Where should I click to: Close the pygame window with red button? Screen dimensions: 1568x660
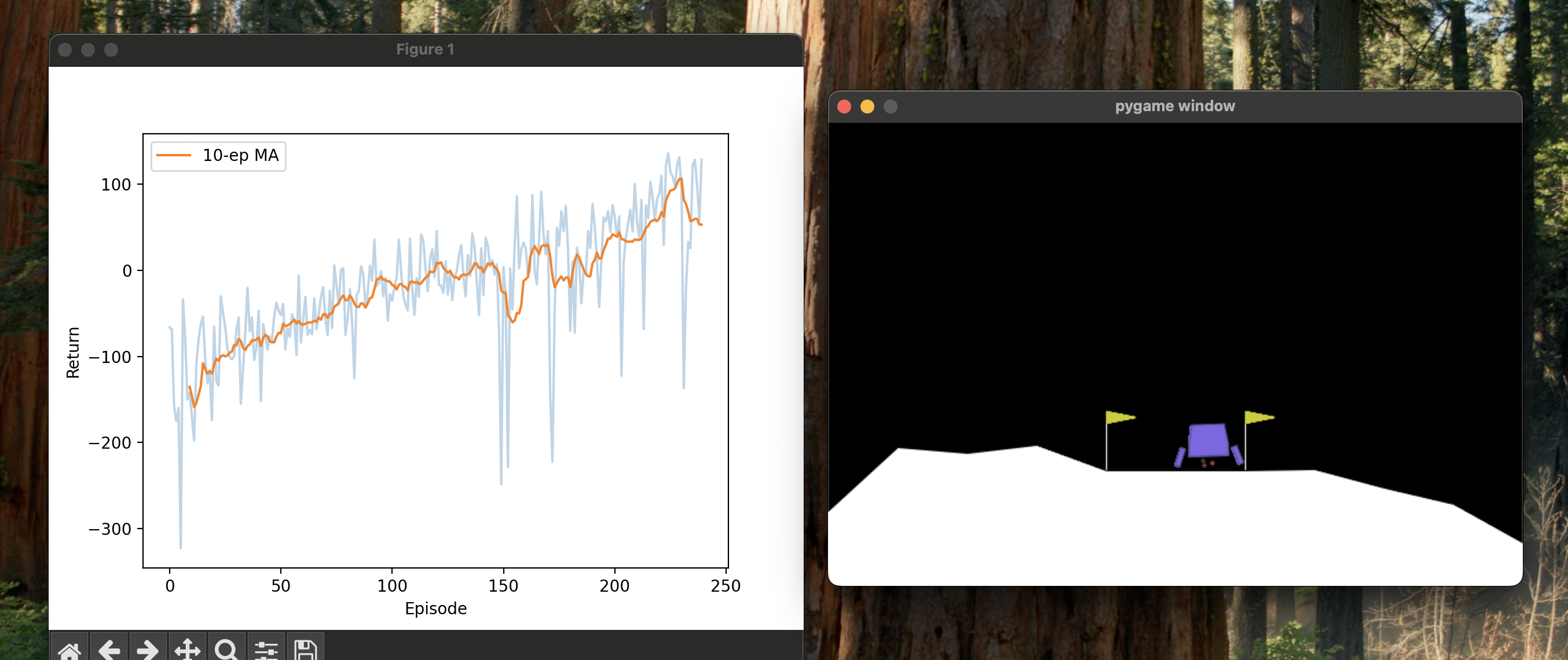(844, 107)
